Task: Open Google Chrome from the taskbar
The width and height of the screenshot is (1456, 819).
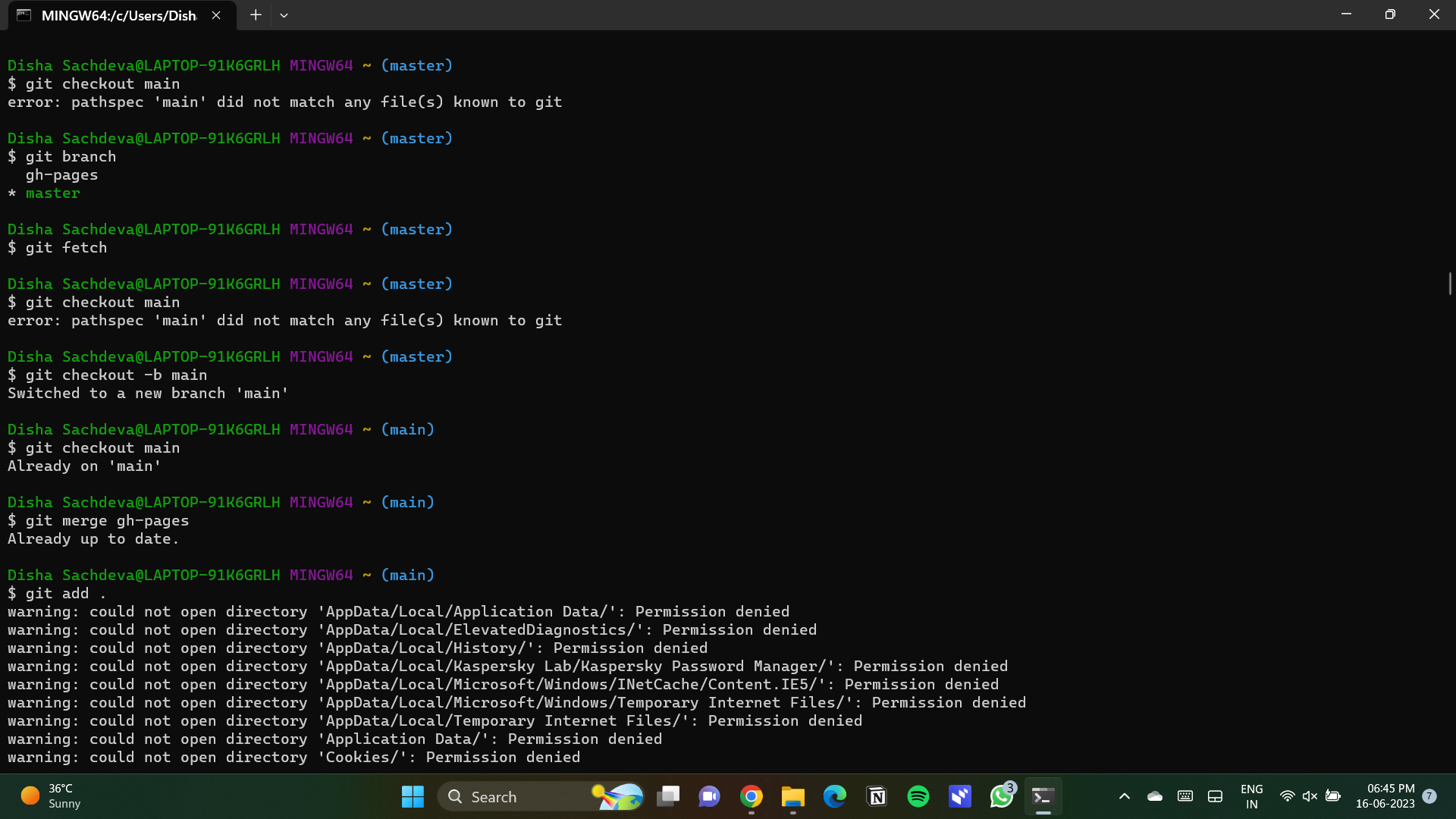Action: point(752,796)
